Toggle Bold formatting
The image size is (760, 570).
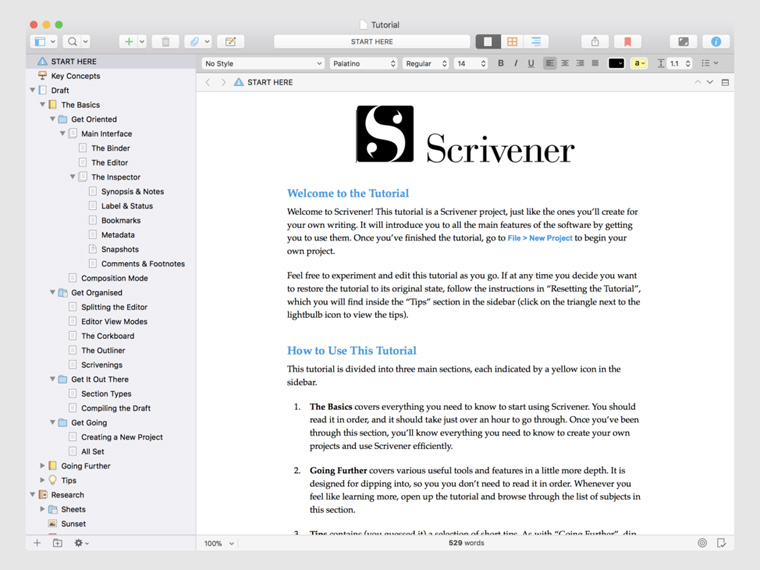pos(501,63)
